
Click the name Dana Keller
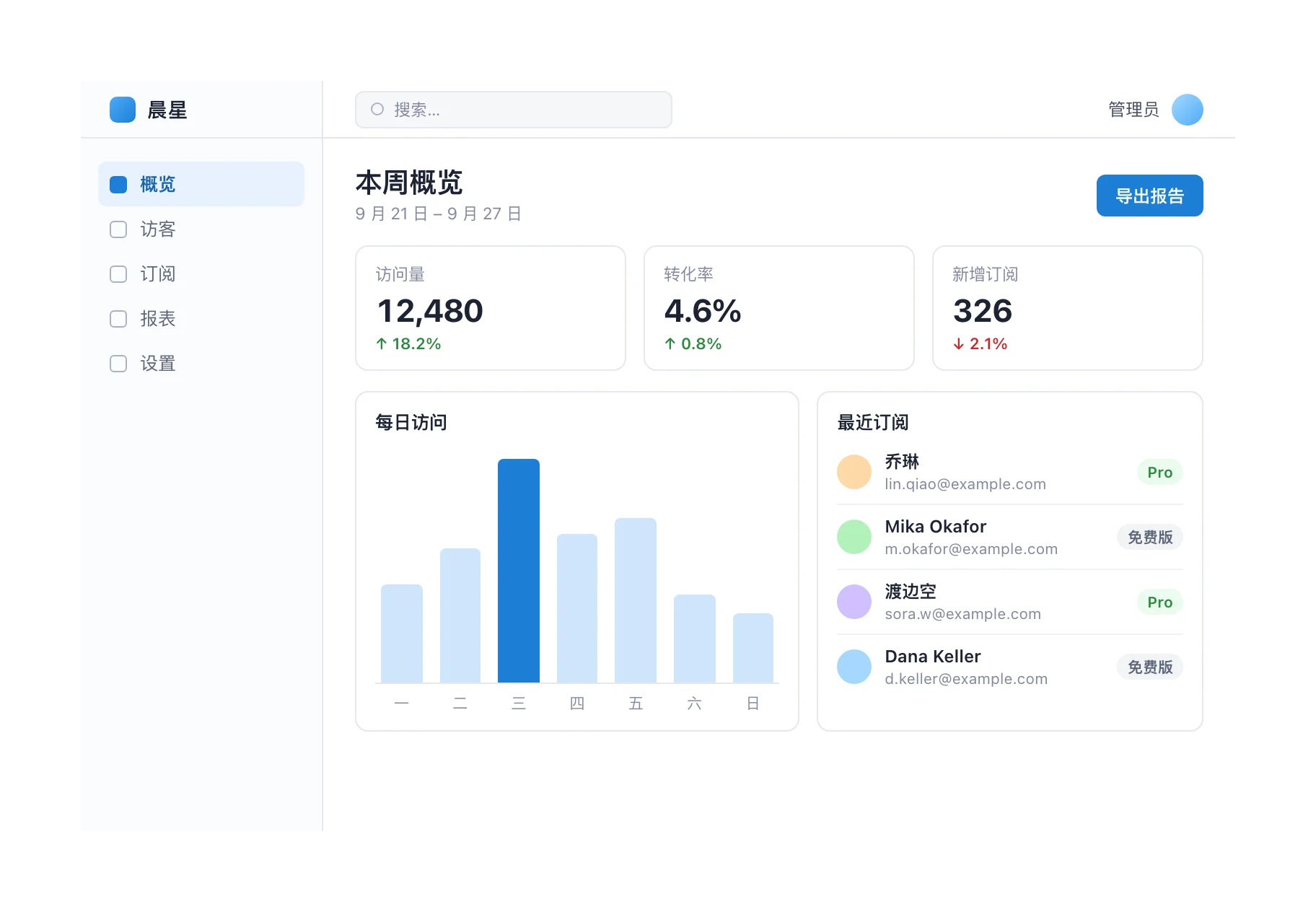933,657
